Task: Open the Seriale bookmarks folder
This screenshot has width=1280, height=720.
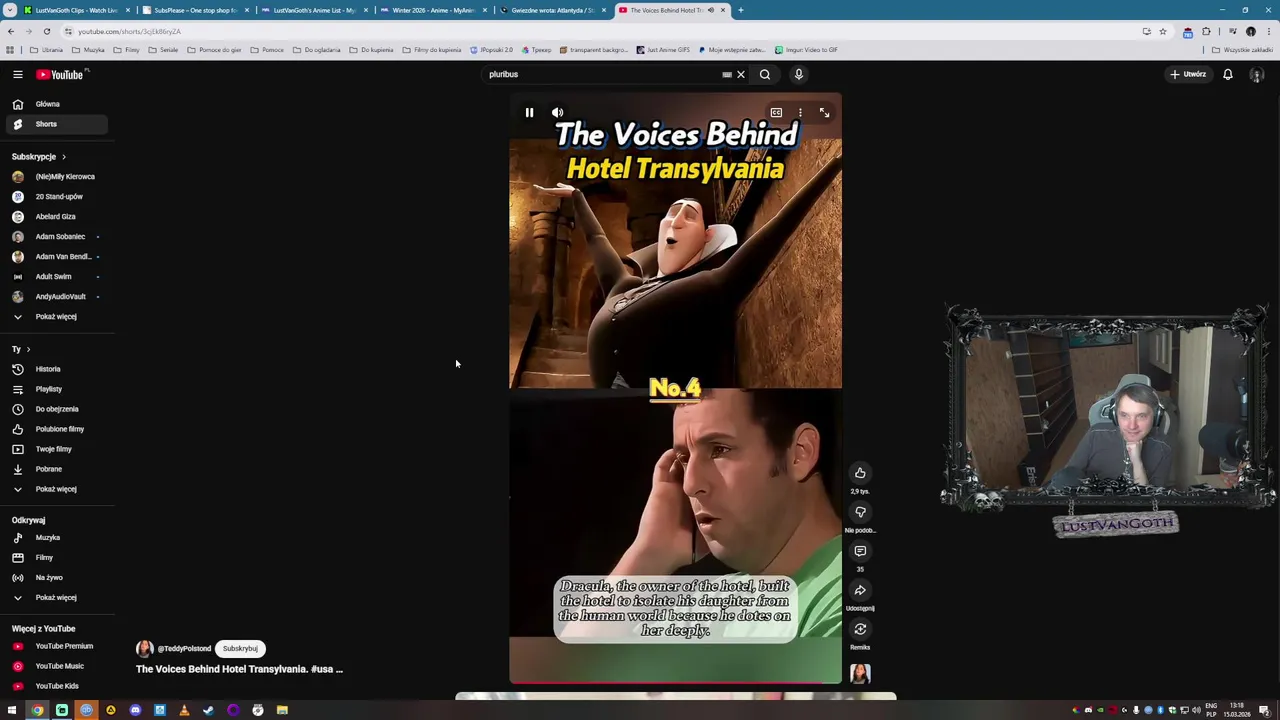Action: (x=164, y=50)
